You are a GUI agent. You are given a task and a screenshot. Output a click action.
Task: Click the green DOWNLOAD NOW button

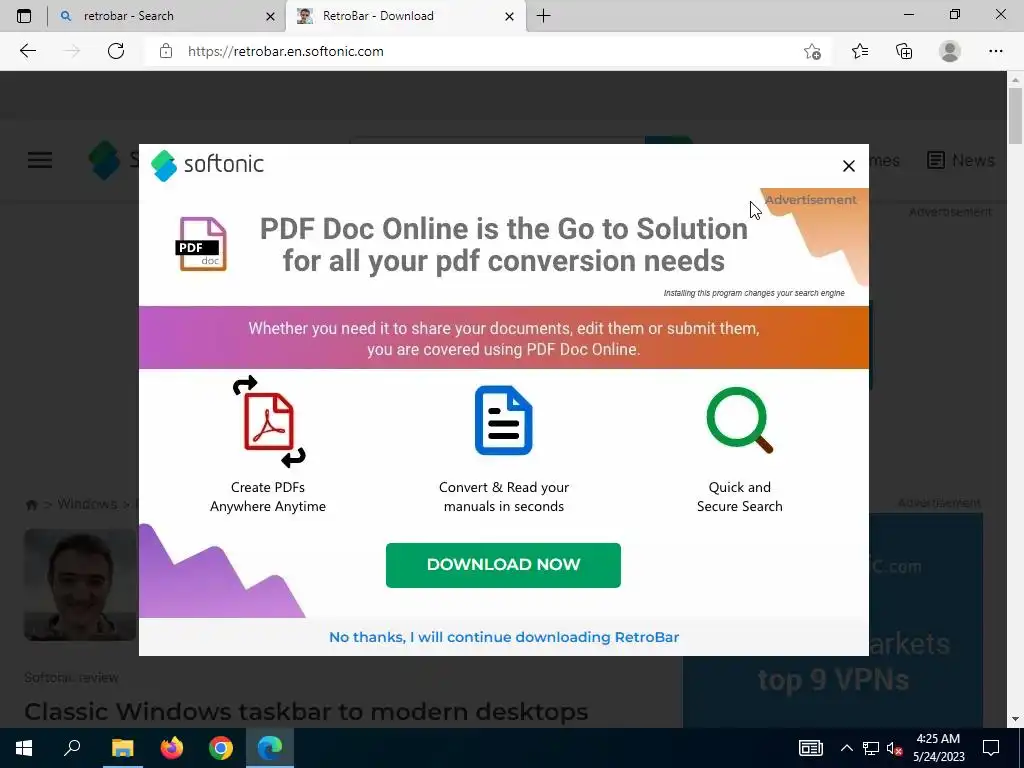503,565
